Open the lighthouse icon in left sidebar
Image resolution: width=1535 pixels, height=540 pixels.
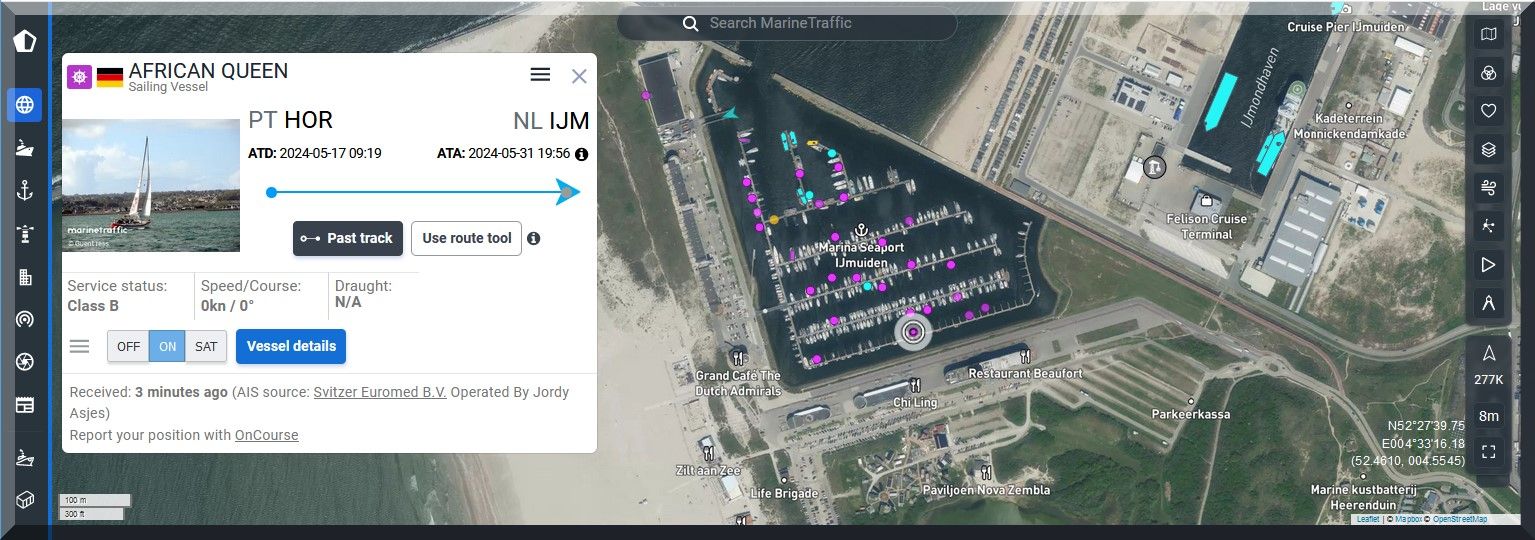pos(25,233)
